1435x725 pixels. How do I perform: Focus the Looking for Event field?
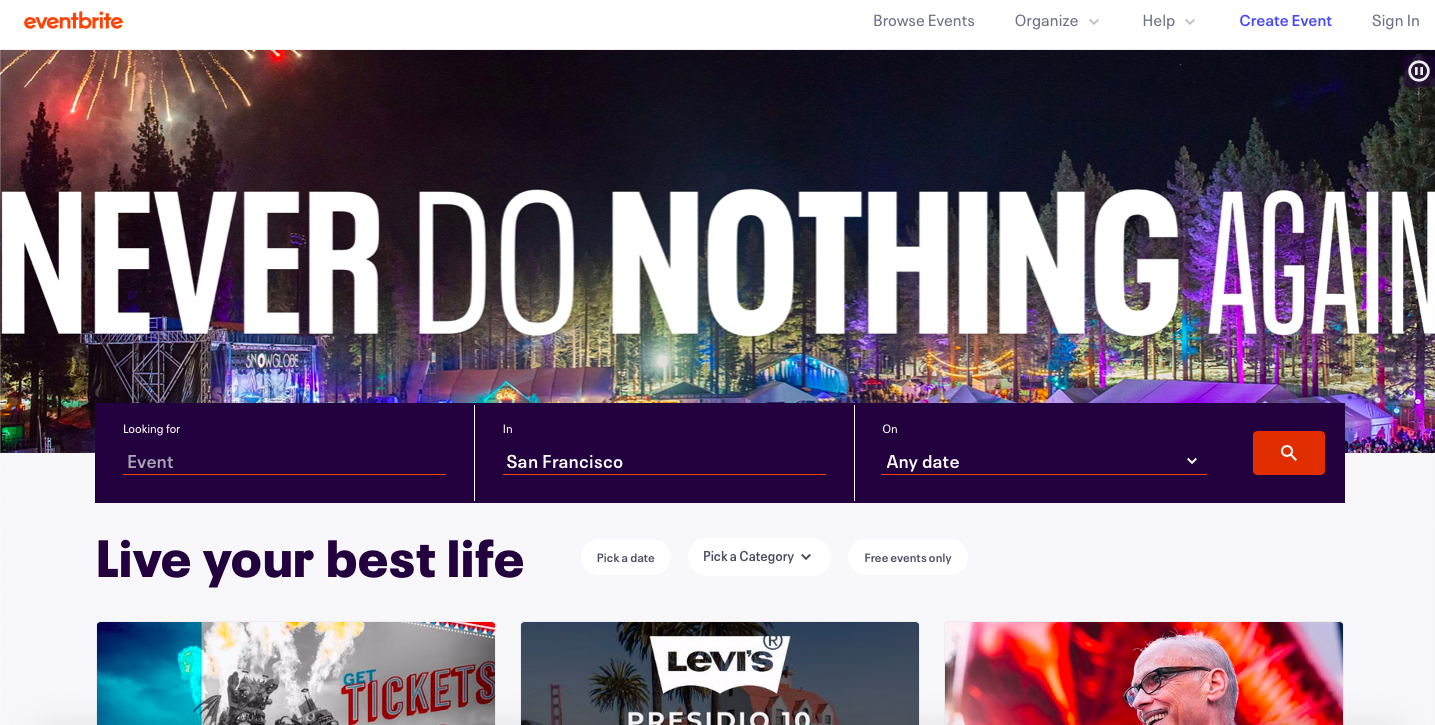[x=284, y=462]
